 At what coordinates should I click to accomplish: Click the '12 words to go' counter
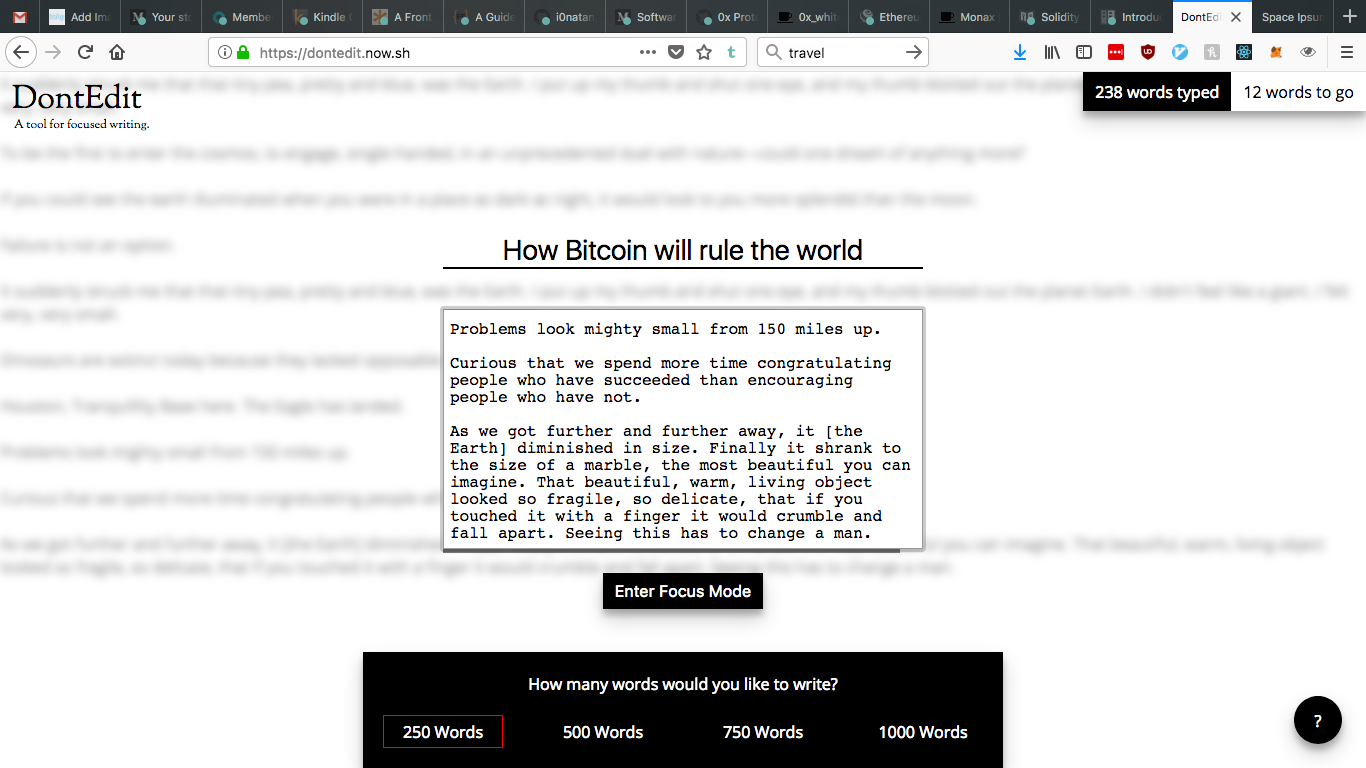click(1298, 92)
